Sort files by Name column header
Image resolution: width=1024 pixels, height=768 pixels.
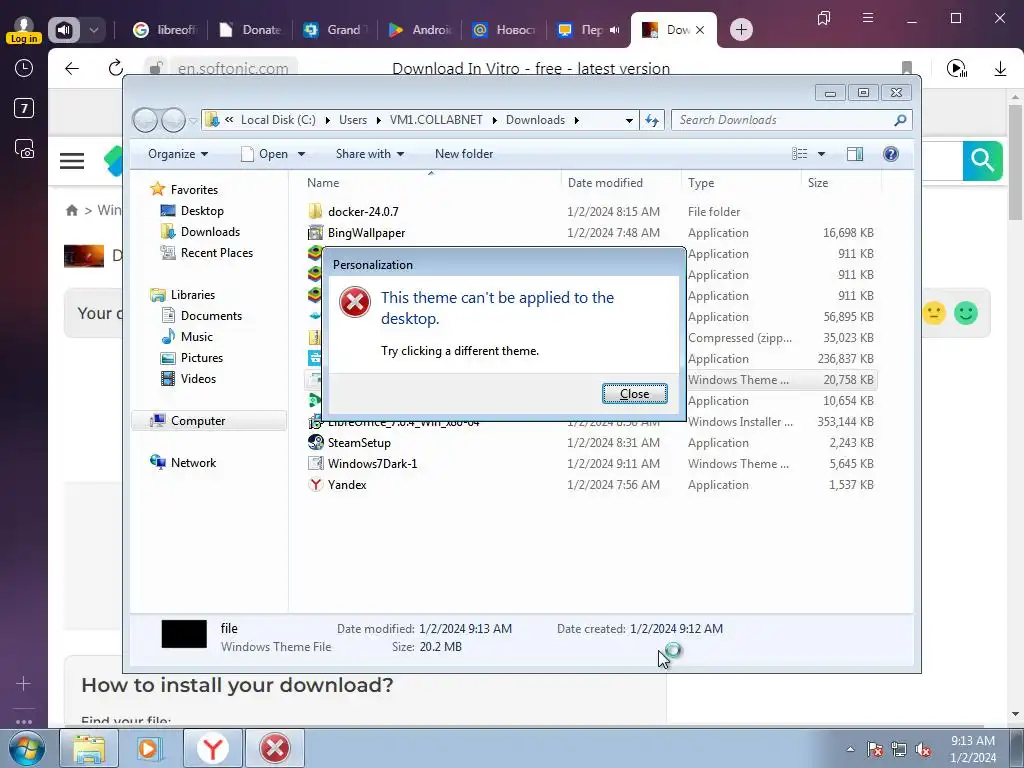323,184
